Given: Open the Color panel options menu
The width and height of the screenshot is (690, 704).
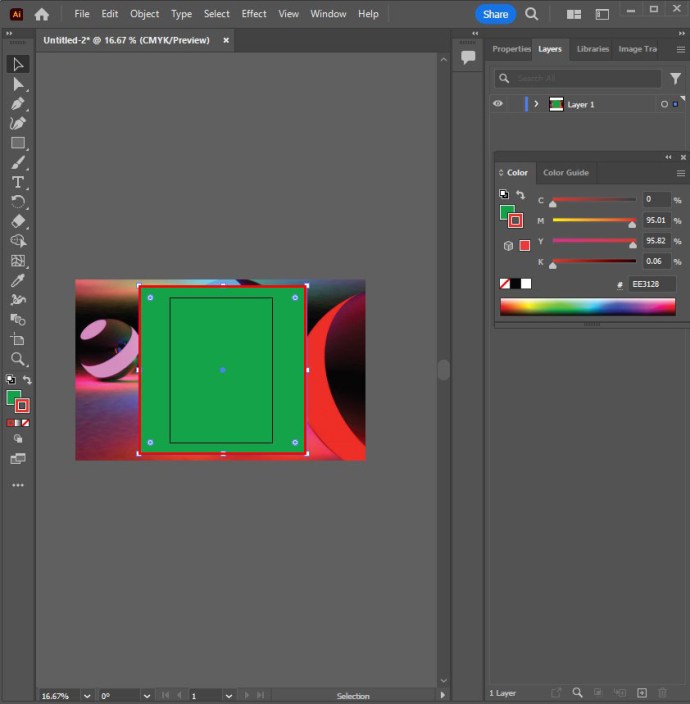Looking at the screenshot, I should [680, 173].
